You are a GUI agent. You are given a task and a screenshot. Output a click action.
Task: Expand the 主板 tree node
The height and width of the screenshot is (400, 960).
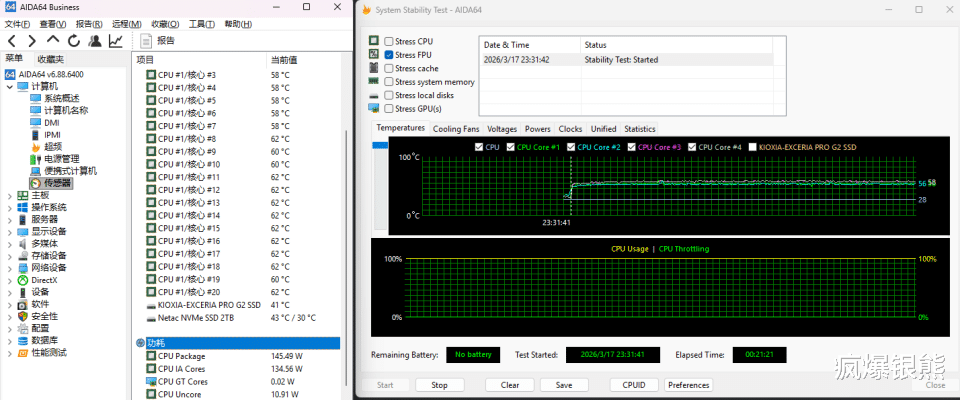coord(9,195)
